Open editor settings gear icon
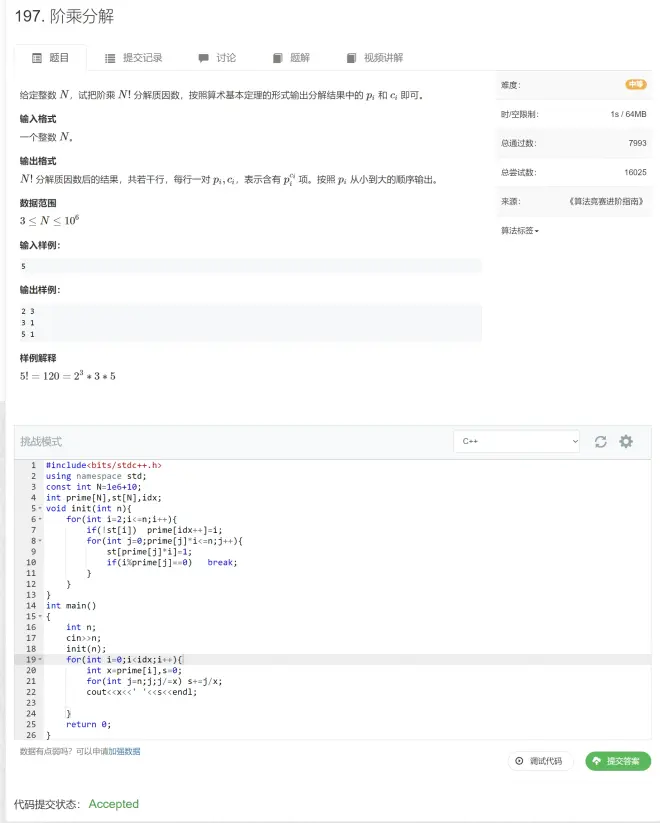Viewport: 660px width, 823px height. click(626, 441)
